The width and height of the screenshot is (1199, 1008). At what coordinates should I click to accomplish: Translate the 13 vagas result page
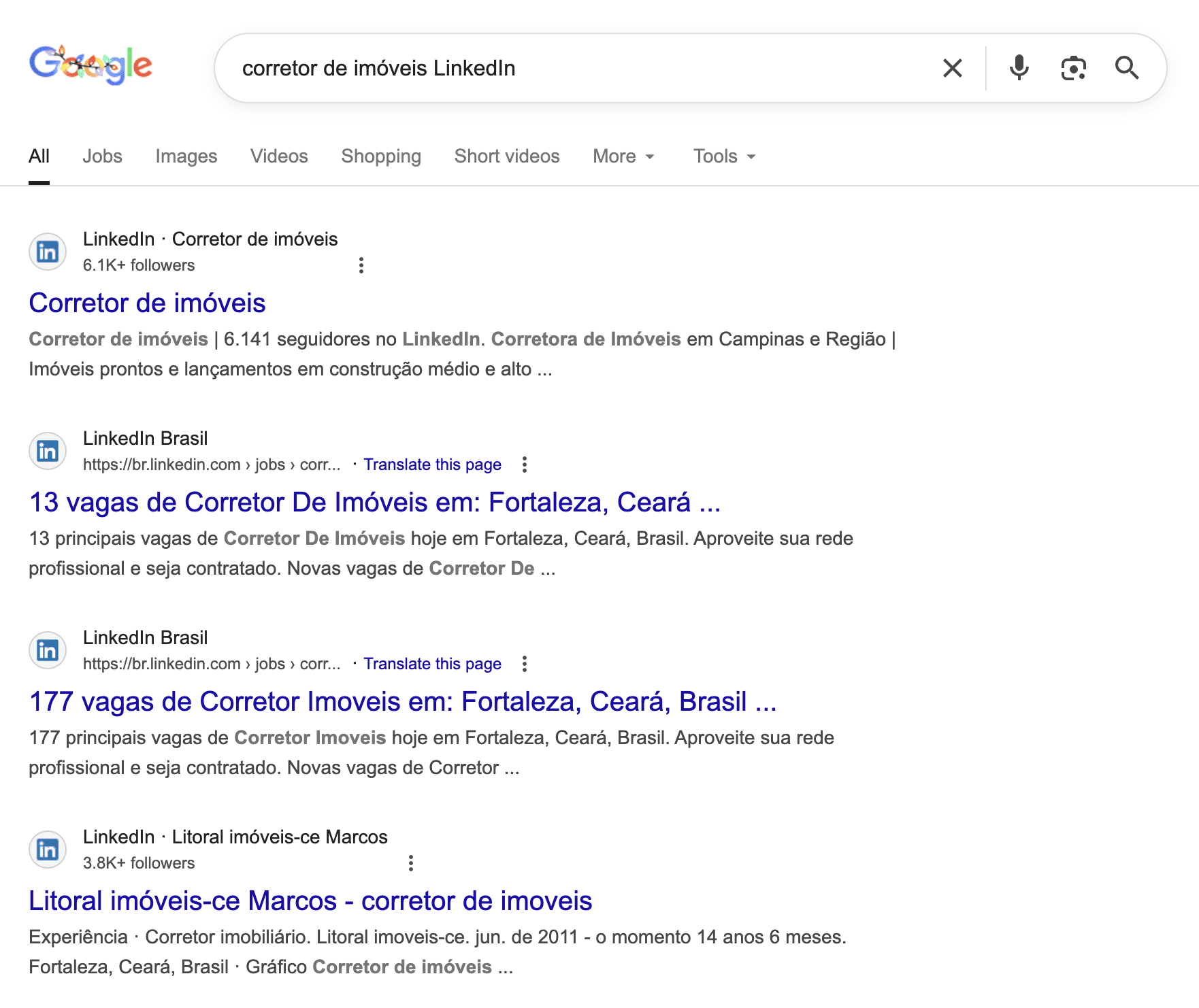432,465
